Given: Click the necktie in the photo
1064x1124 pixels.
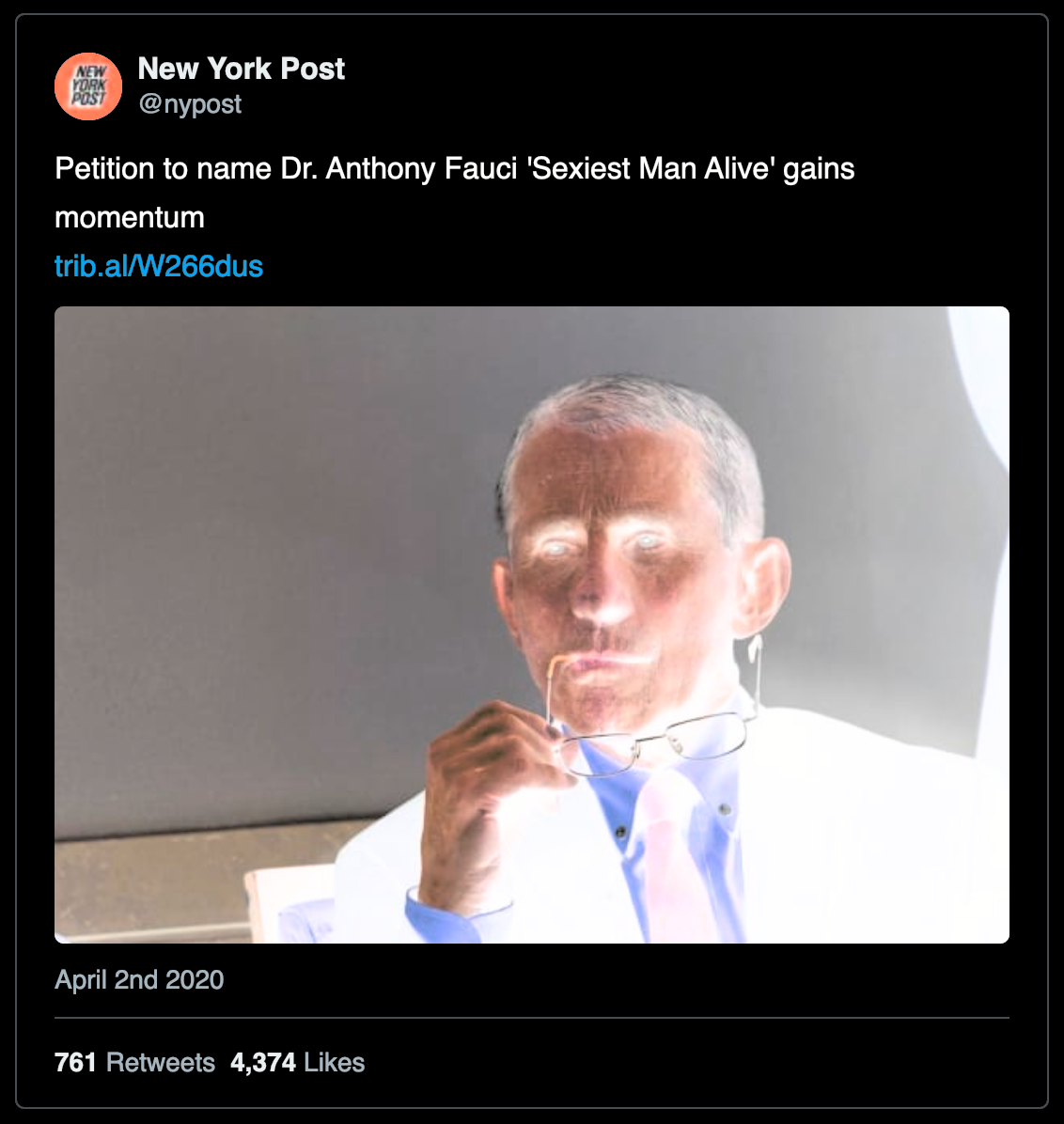Looking at the screenshot, I should click(672, 846).
